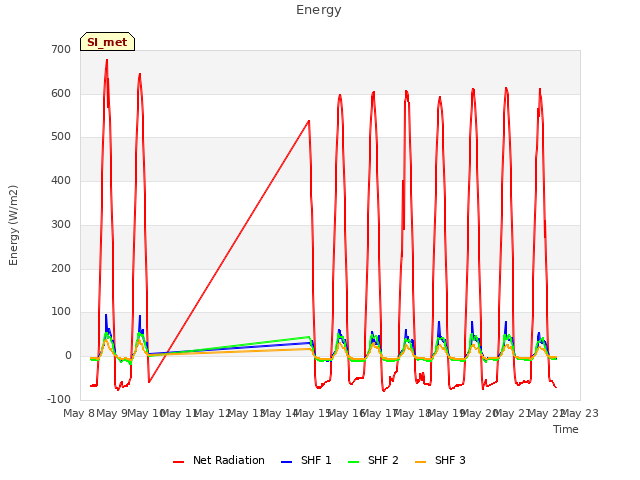This screenshot has width=640, height=480.
Task: Click the red line at the 540 data-gap endpoint
Action: click(309, 120)
